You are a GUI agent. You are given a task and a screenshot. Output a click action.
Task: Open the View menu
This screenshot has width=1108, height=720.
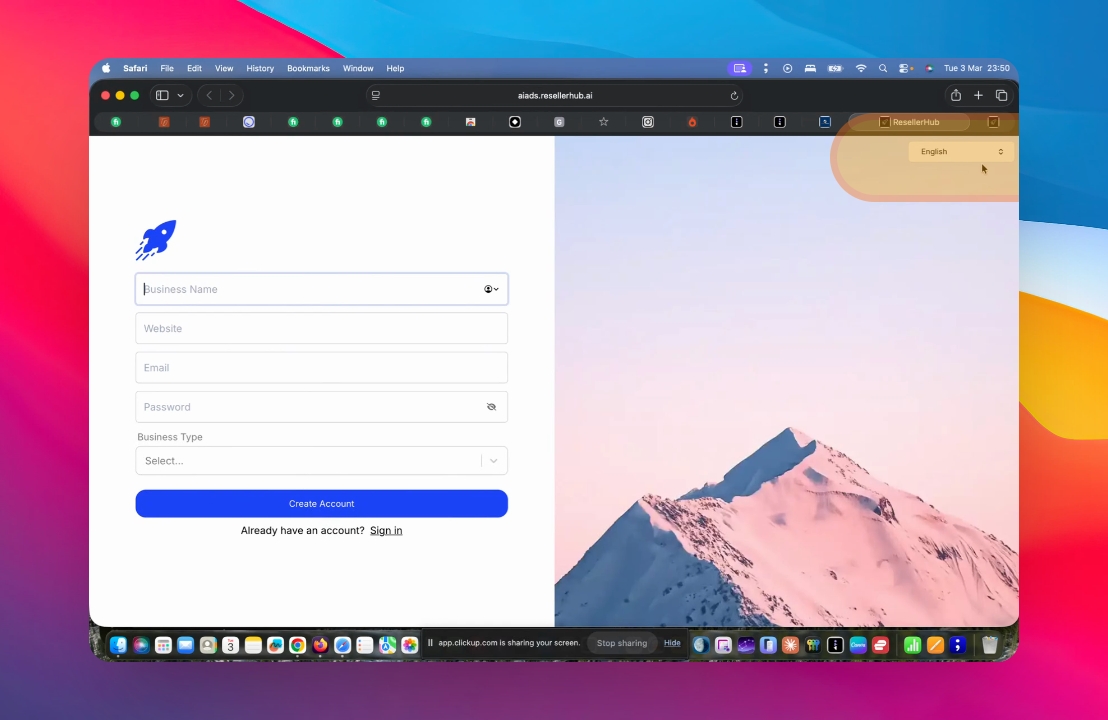(x=224, y=69)
